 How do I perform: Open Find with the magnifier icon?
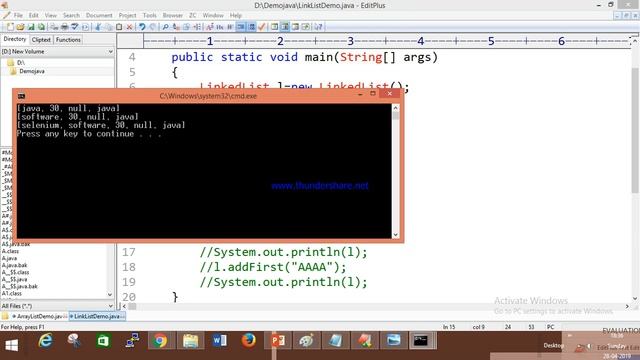click(165, 27)
